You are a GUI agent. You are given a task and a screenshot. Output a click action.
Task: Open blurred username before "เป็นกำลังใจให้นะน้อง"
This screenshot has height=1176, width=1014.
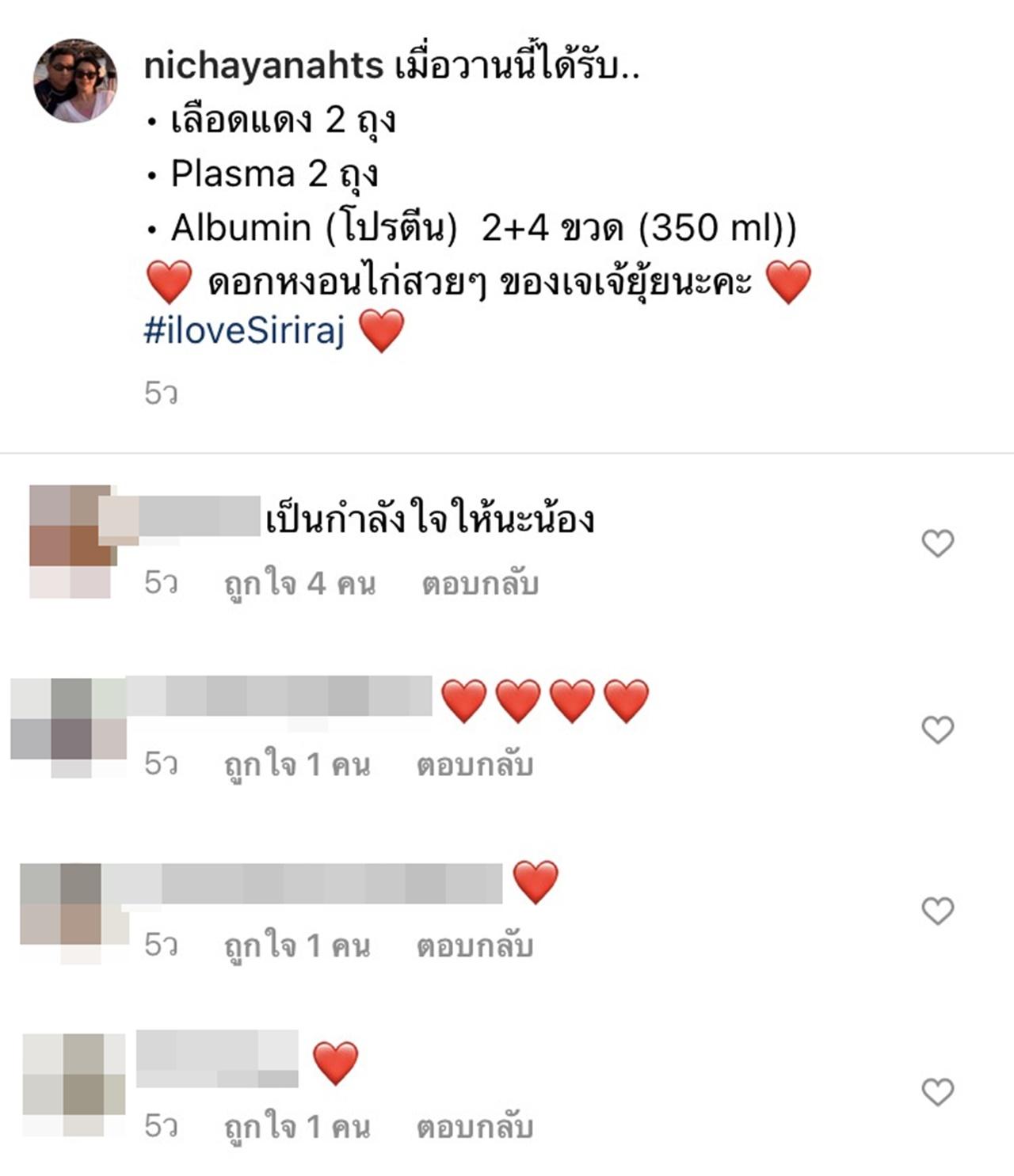click(190, 518)
